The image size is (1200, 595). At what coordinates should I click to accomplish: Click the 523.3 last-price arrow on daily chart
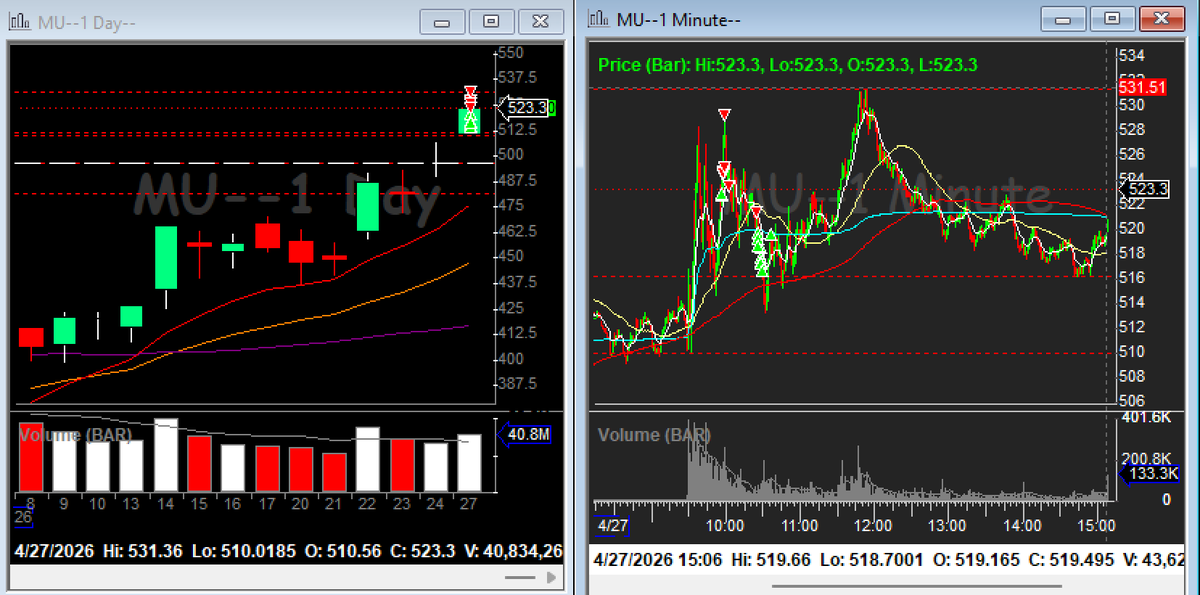pyautogui.click(x=525, y=107)
